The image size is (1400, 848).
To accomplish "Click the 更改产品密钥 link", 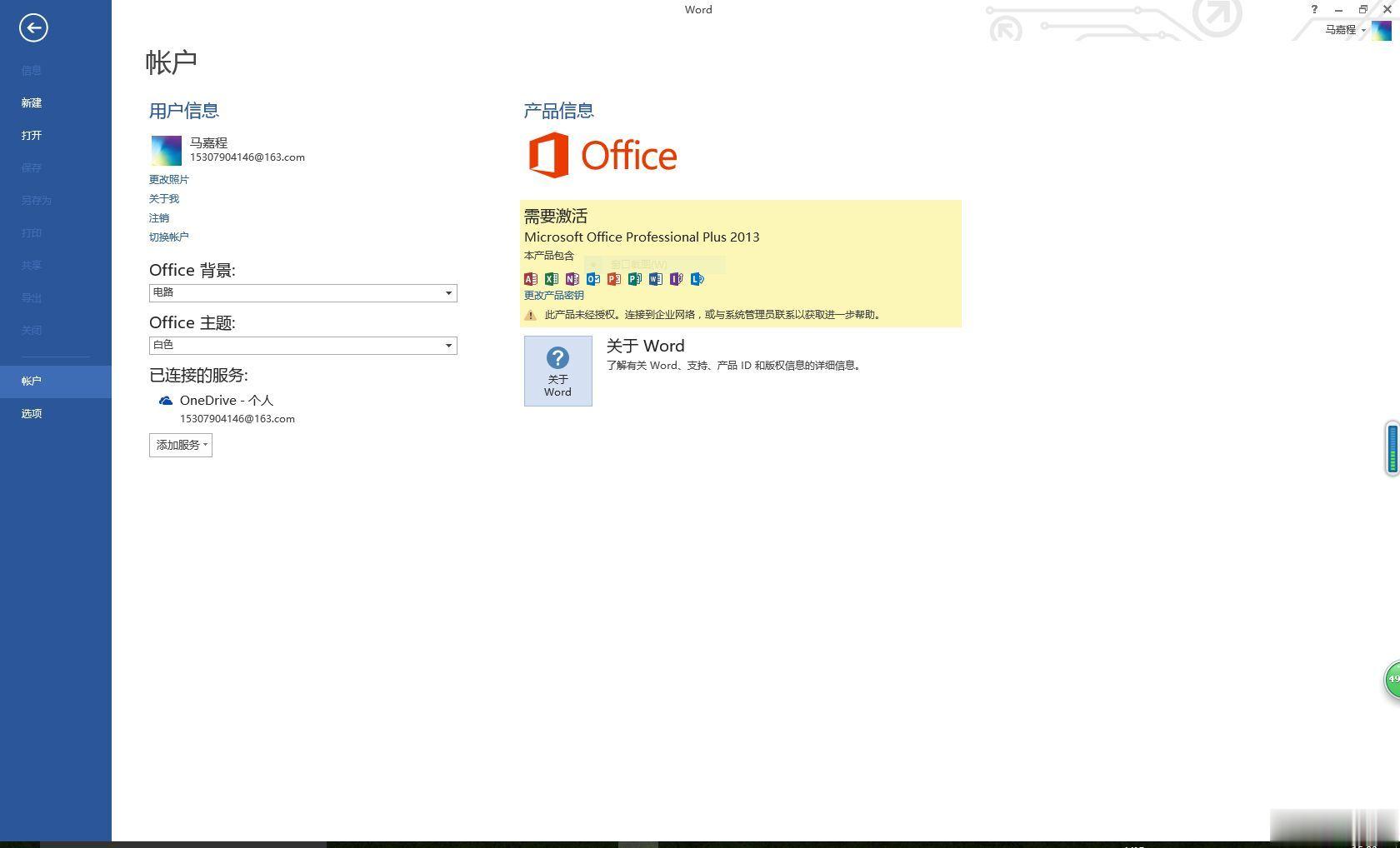I will 554,295.
